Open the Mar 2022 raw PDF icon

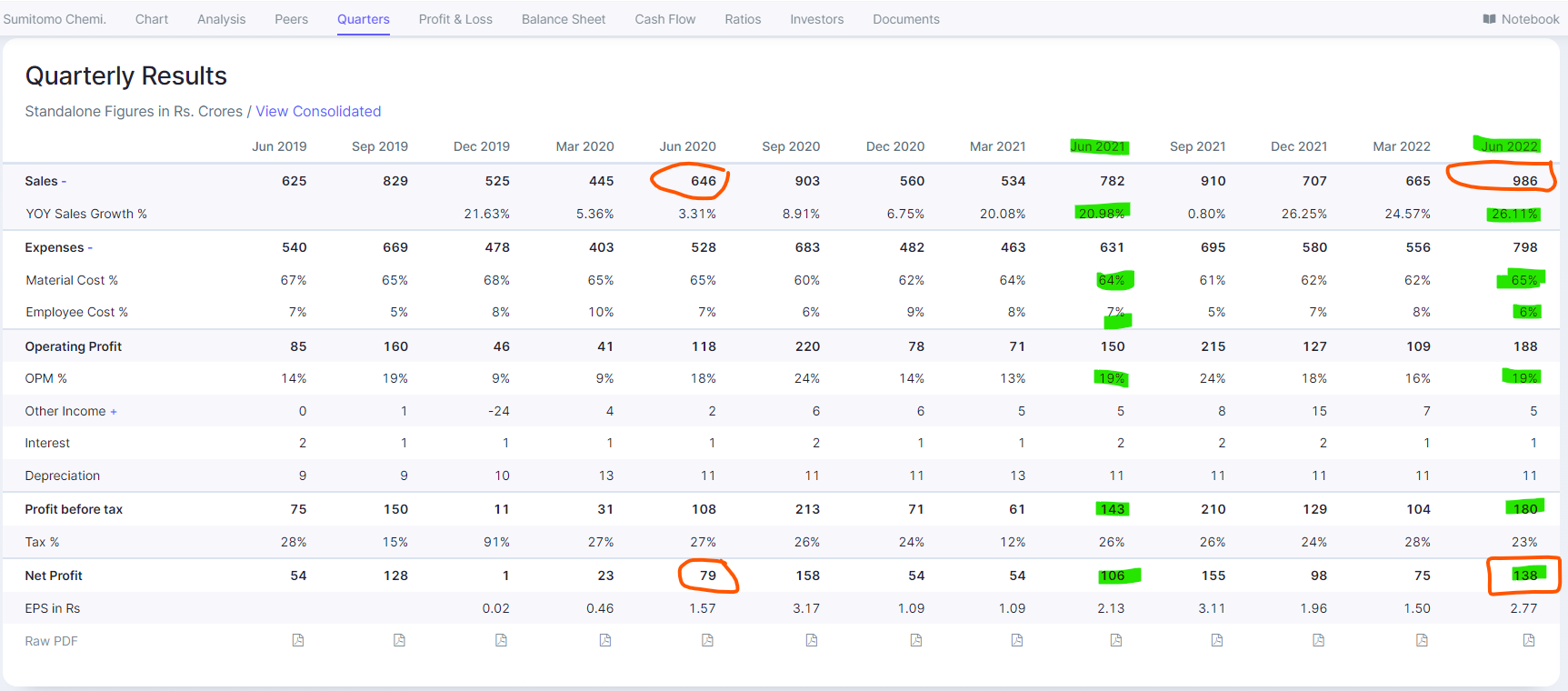coord(1422,641)
